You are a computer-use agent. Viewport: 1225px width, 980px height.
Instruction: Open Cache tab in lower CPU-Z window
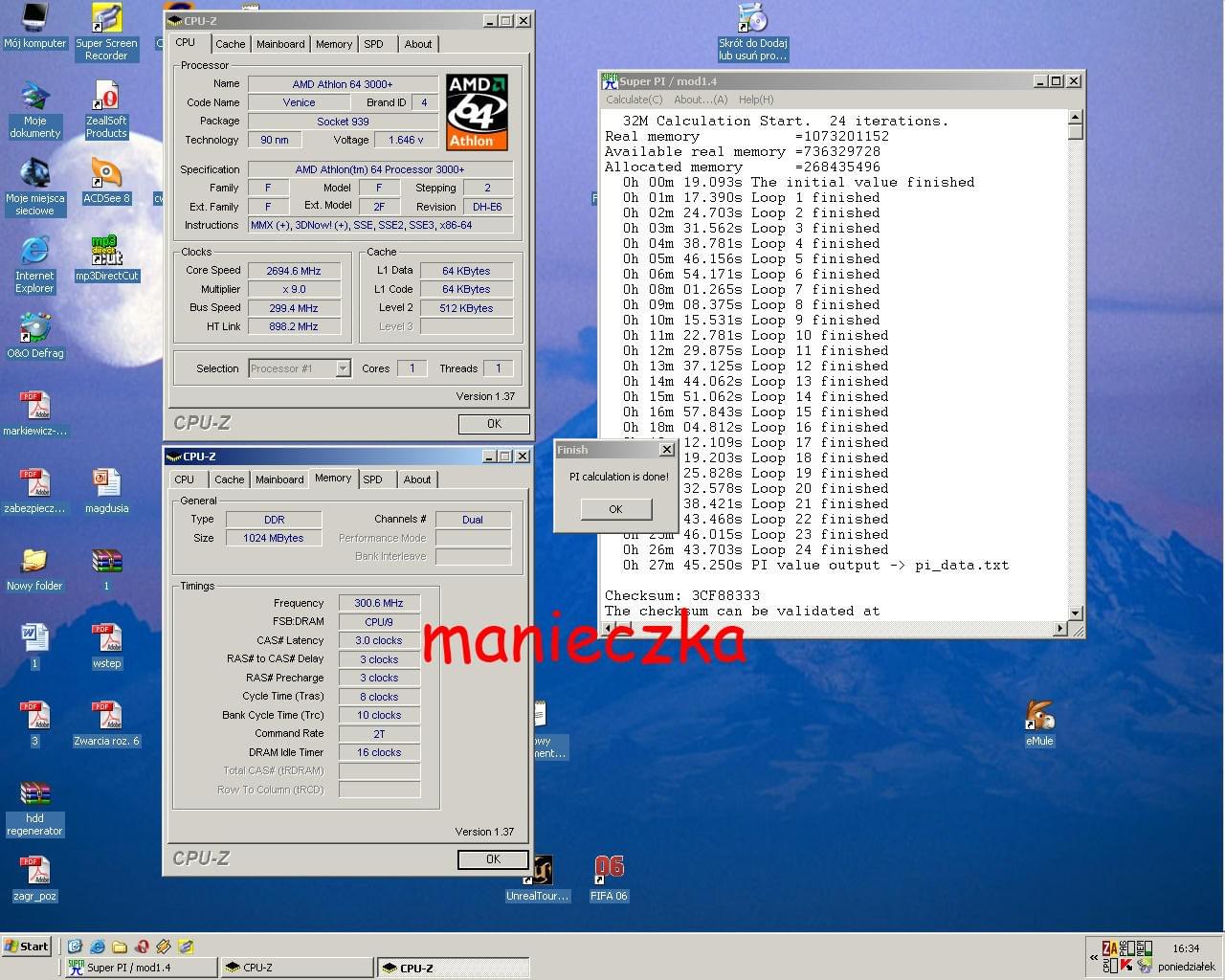[229, 479]
